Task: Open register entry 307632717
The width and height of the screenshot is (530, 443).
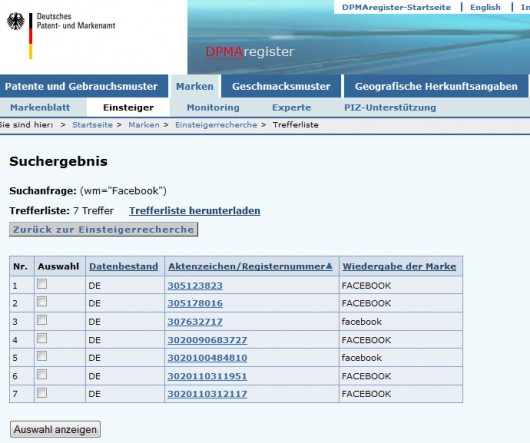Action: coord(195,322)
